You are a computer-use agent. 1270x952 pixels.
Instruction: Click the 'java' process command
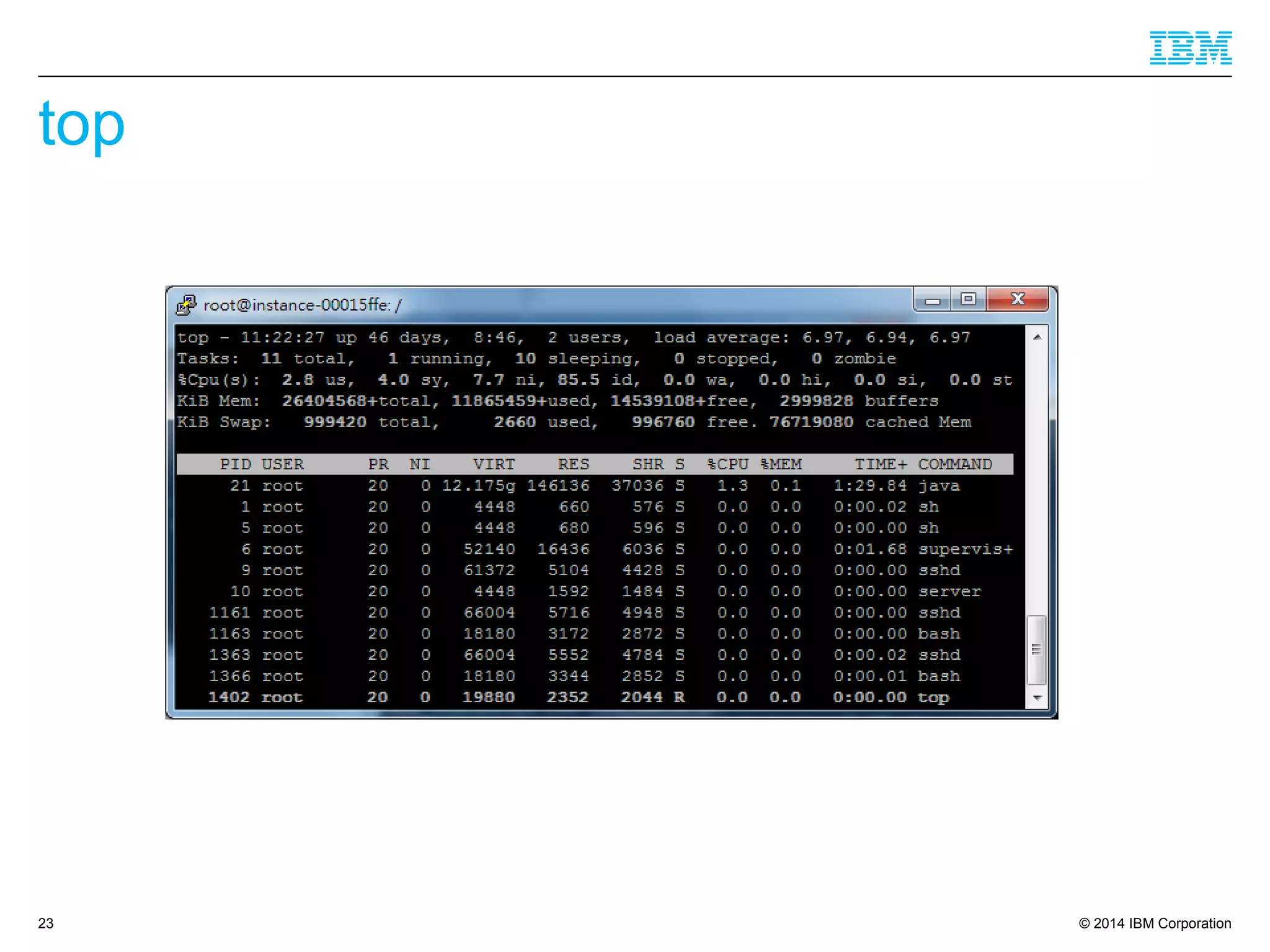point(939,486)
